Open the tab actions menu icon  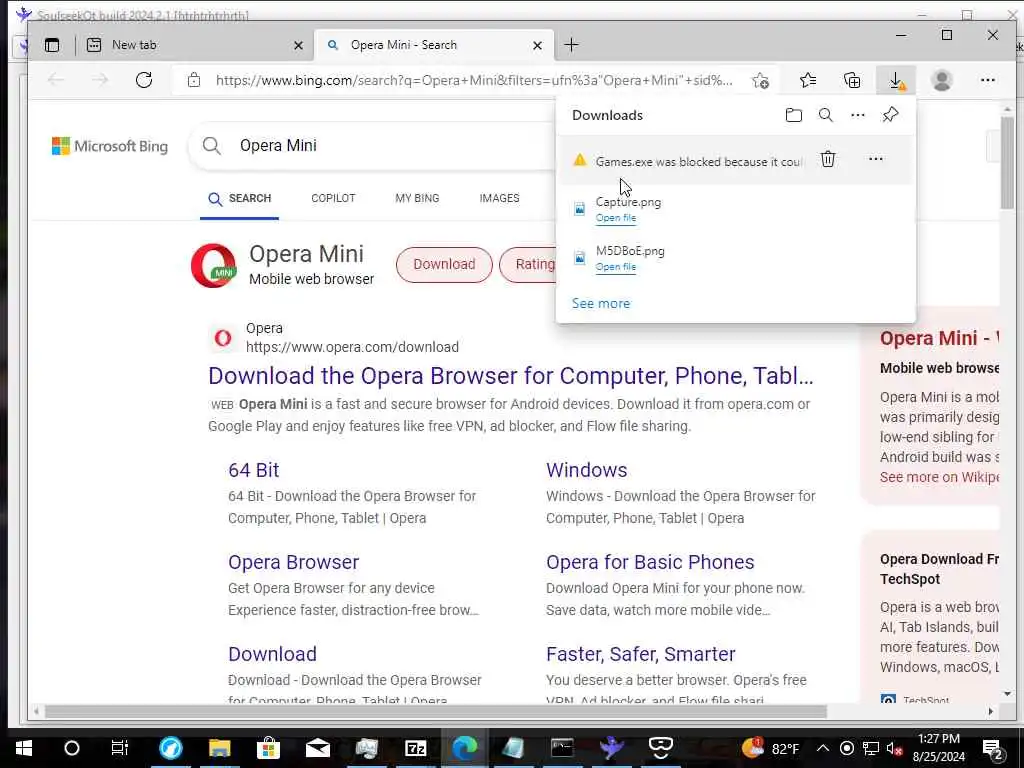pyautogui.click(x=52, y=45)
